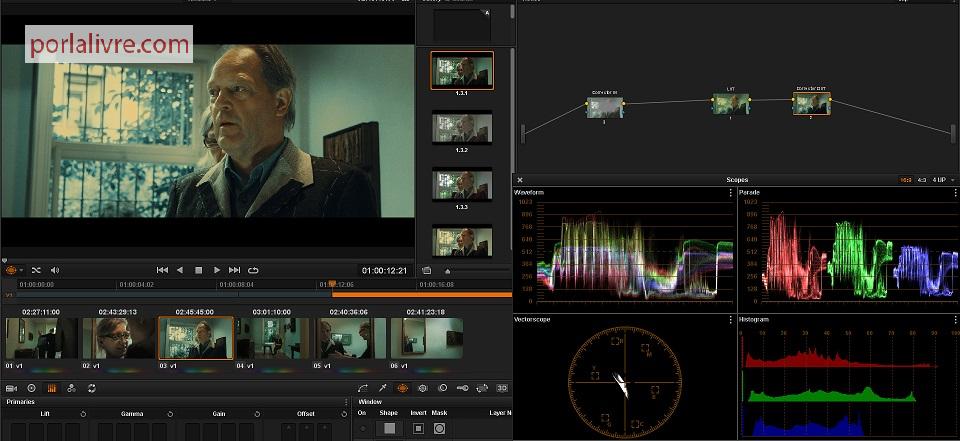Click the v1 track label on mini timeline
The width and height of the screenshot is (960, 441).
point(9,295)
